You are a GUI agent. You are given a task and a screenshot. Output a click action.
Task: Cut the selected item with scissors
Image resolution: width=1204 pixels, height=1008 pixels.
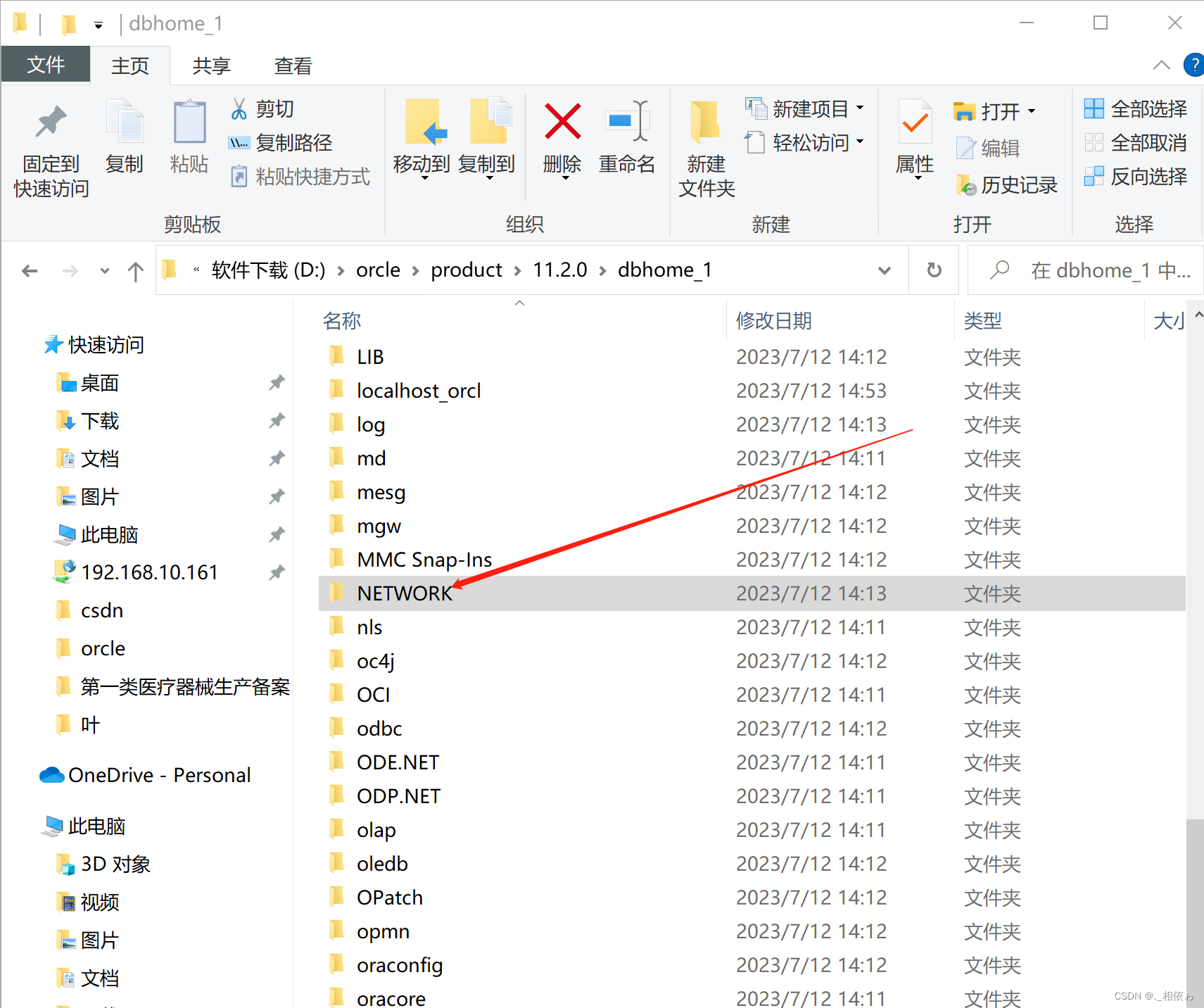pos(262,109)
